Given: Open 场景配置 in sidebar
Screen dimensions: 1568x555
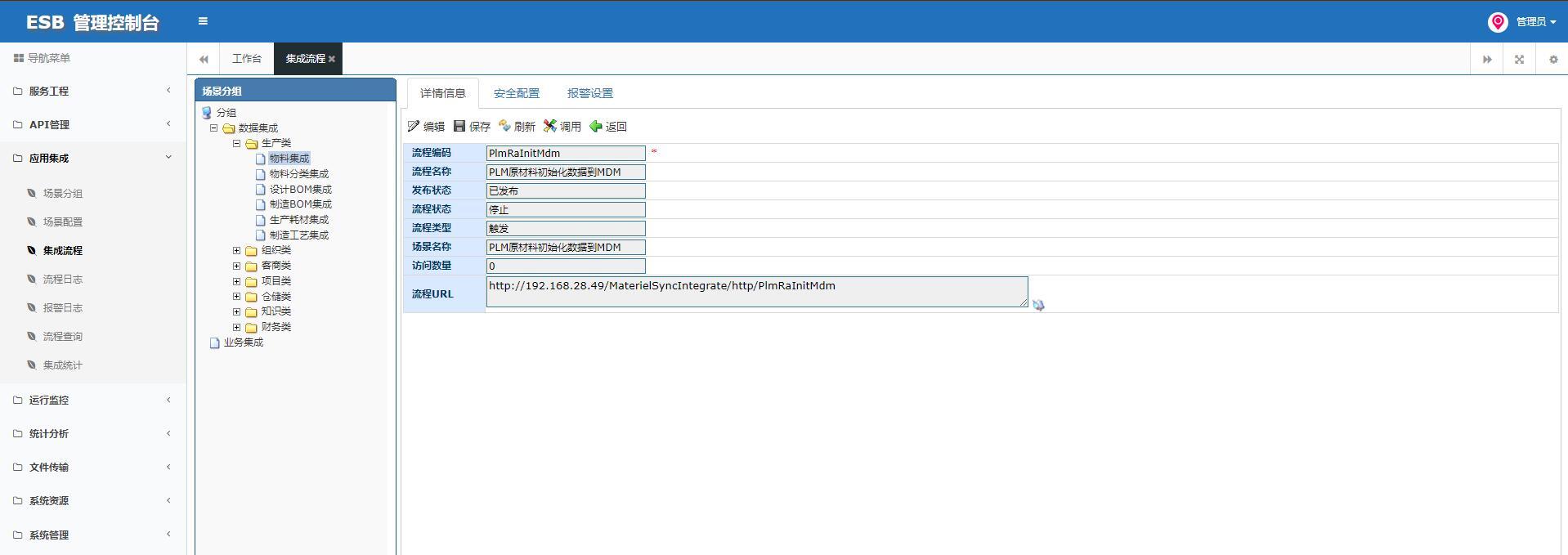Looking at the screenshot, I should tap(63, 222).
